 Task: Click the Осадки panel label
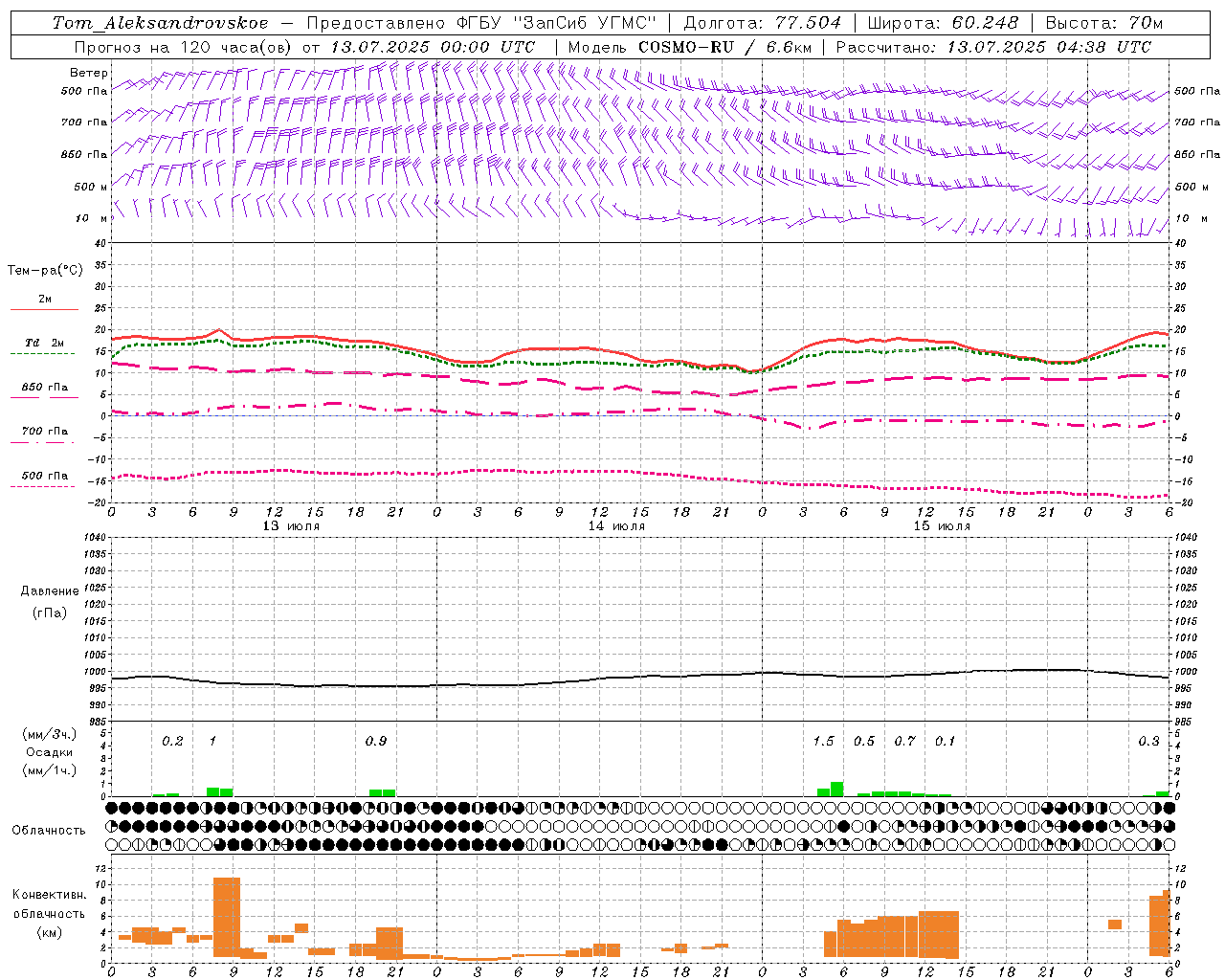tap(50, 752)
